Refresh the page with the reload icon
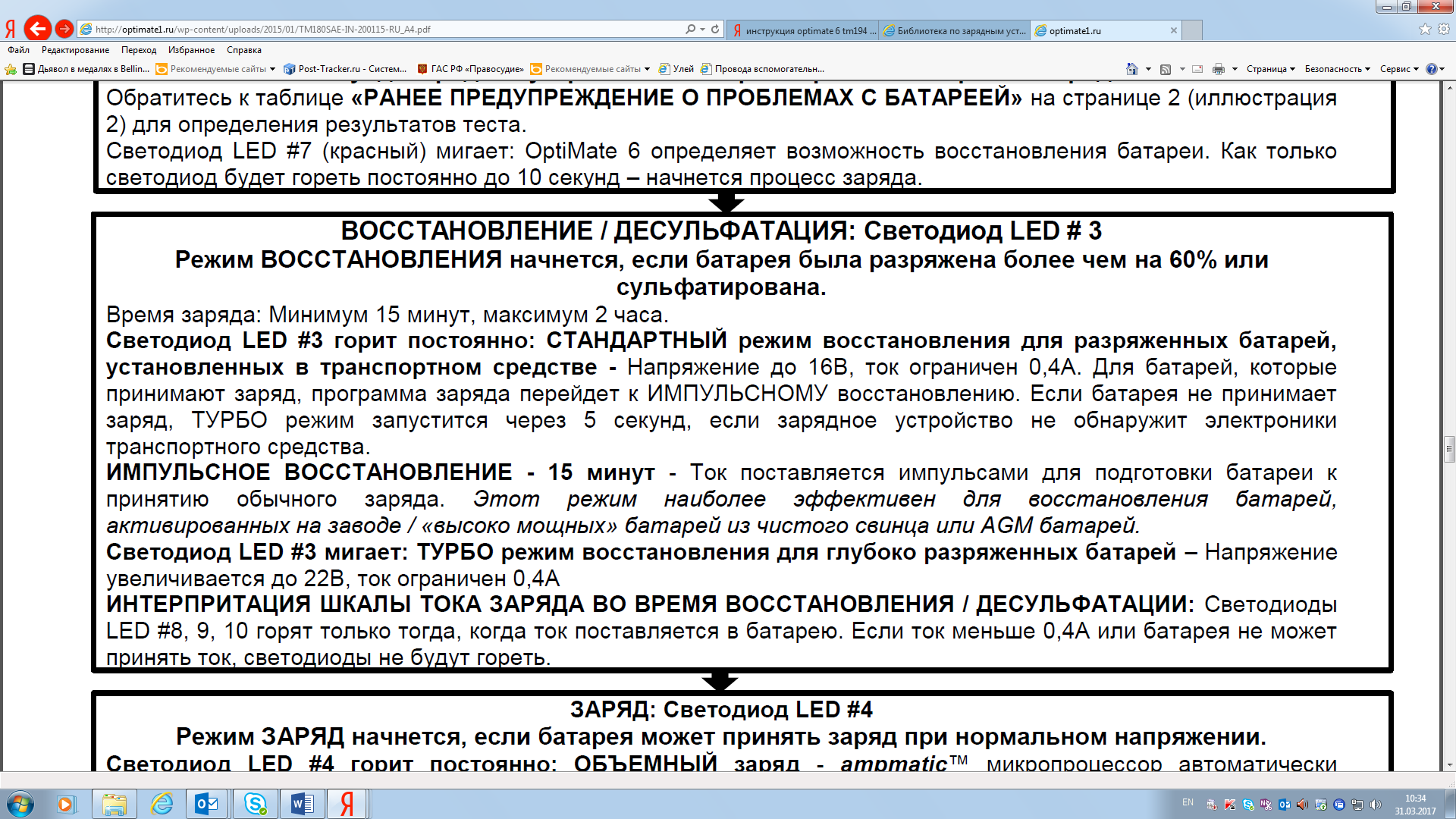This screenshot has height=819, width=1456. tap(715, 29)
